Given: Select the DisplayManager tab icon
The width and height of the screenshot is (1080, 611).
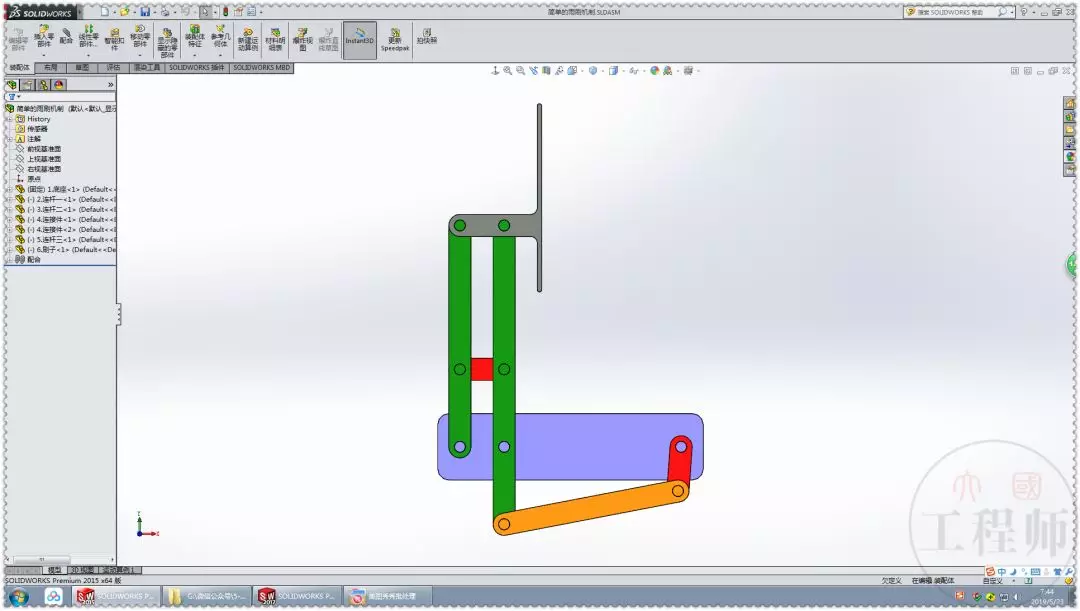Looking at the screenshot, I should coord(59,85).
